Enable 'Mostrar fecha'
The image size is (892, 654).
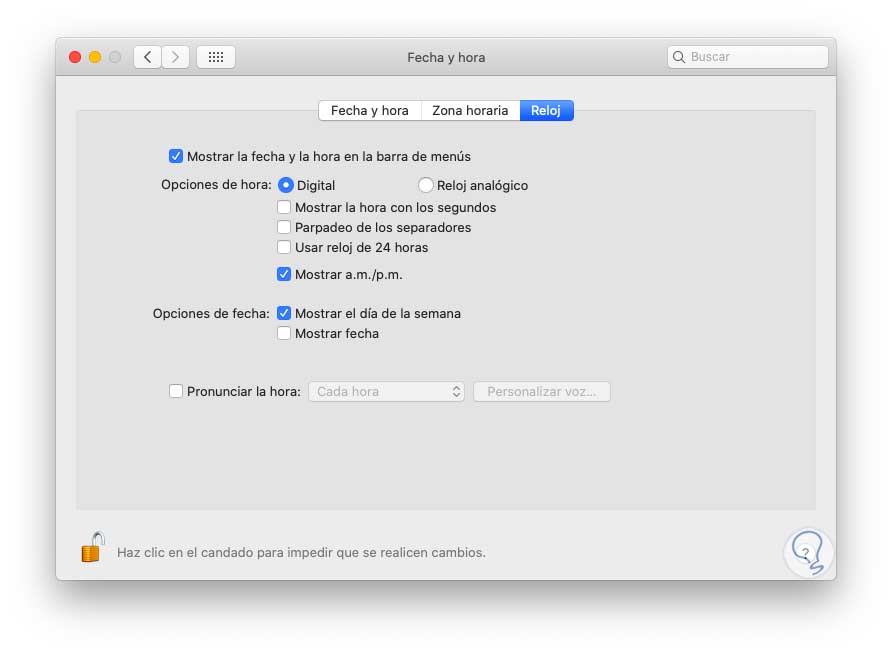pos(284,333)
